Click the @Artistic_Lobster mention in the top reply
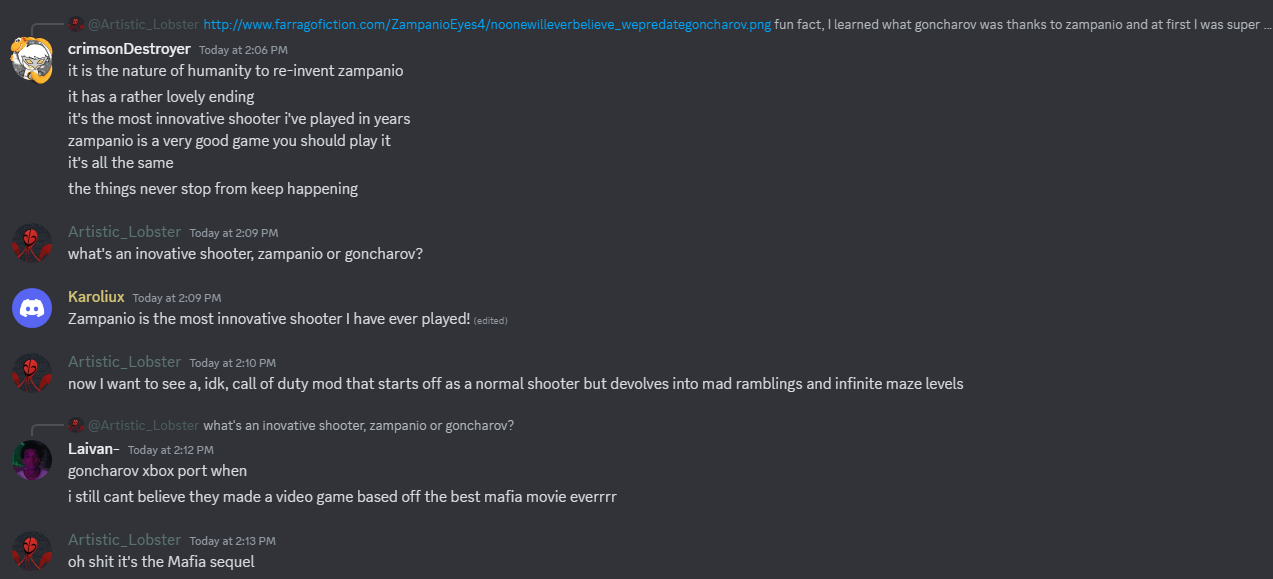1273x579 pixels. pyautogui.click(x=143, y=24)
